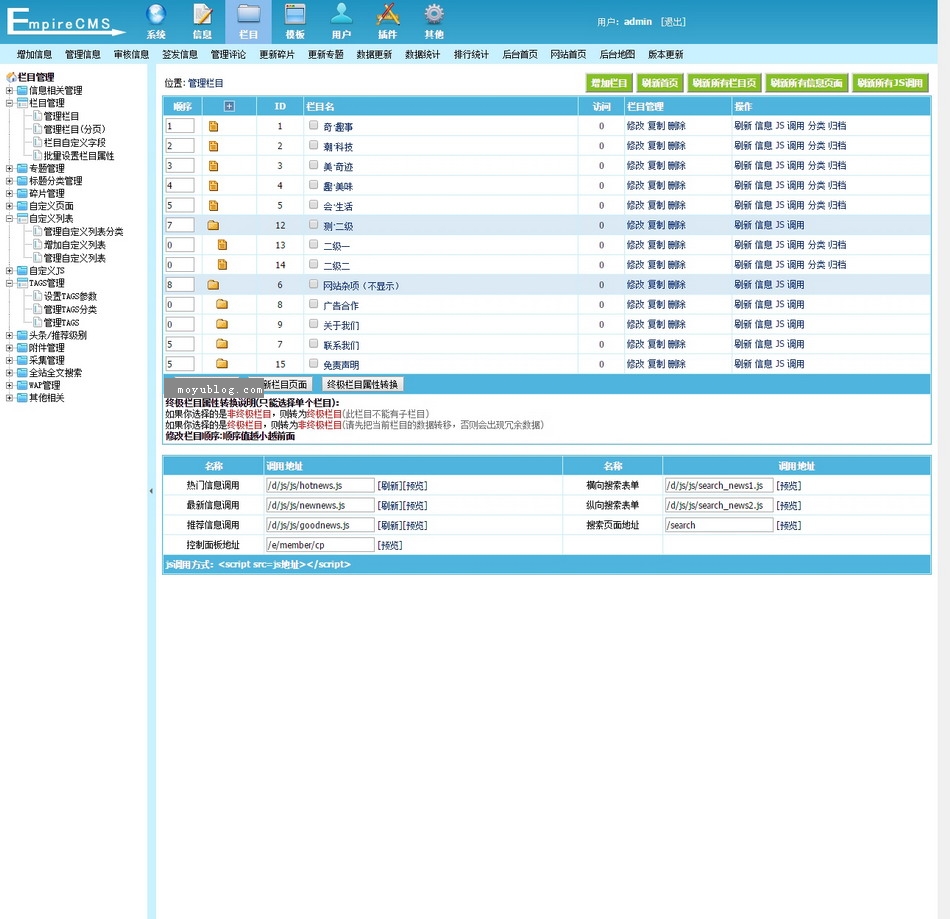950x919 pixels.
Task: Click the folder icon for 测·二级 row
Action: coord(213,225)
